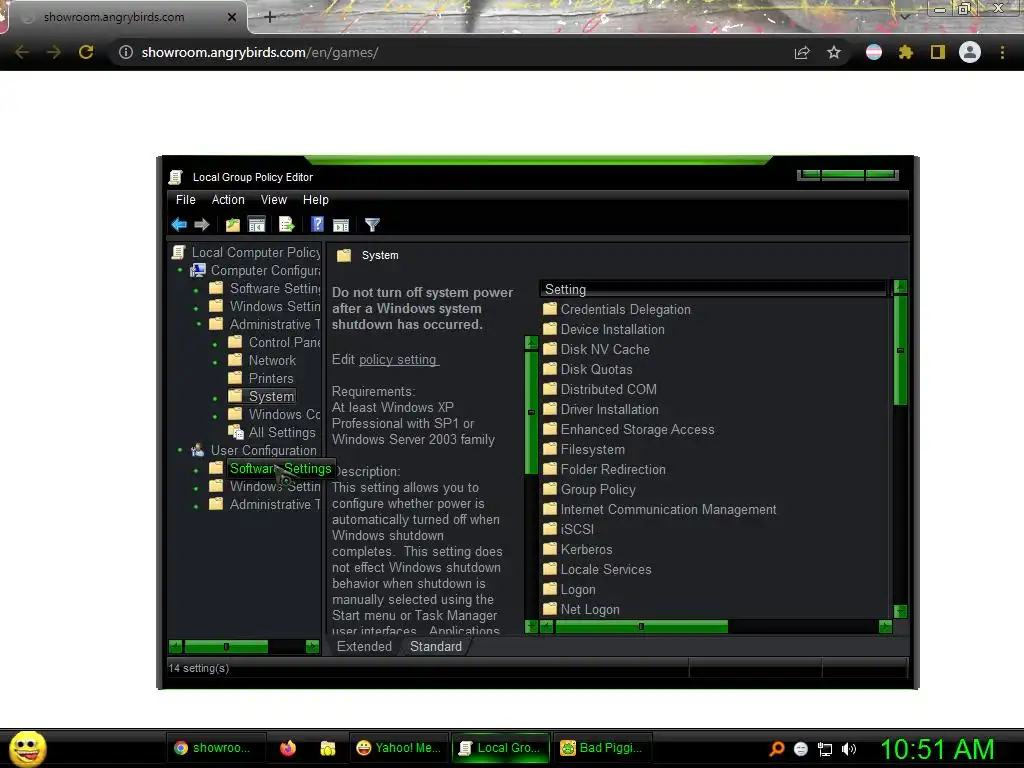Click the Setting column header
Image resolution: width=1024 pixels, height=768 pixels.
tap(712, 289)
